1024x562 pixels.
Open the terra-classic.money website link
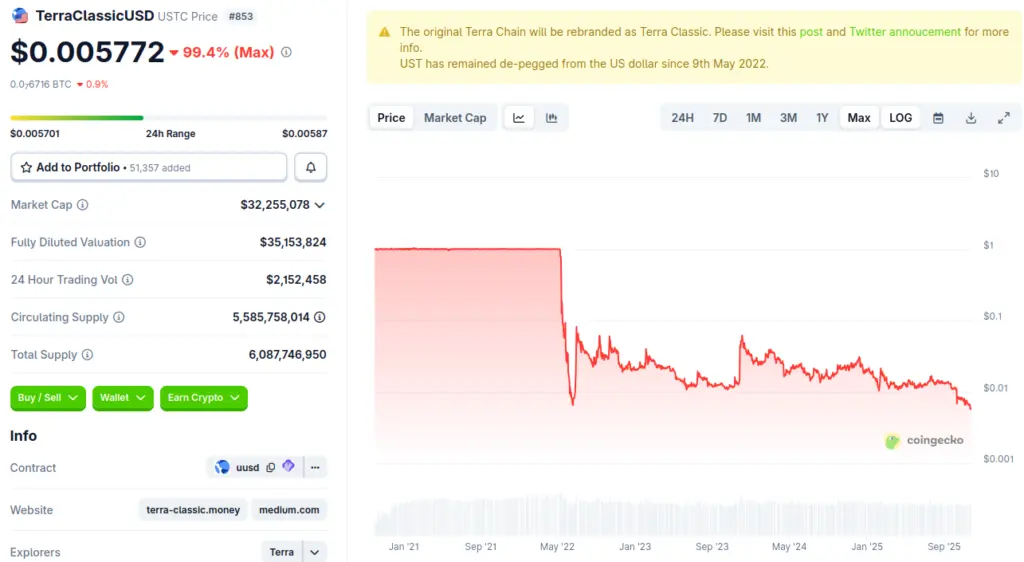click(x=193, y=510)
